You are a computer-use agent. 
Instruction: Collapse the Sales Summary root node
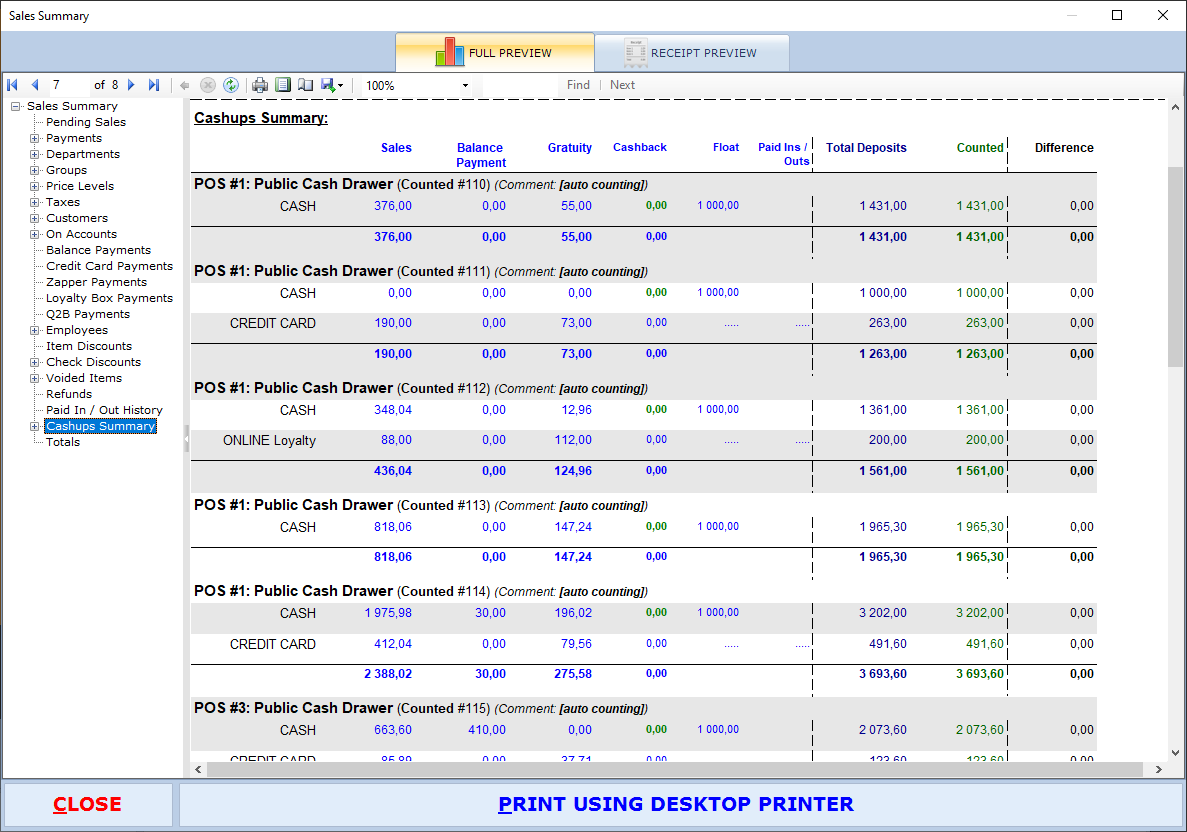[16, 106]
